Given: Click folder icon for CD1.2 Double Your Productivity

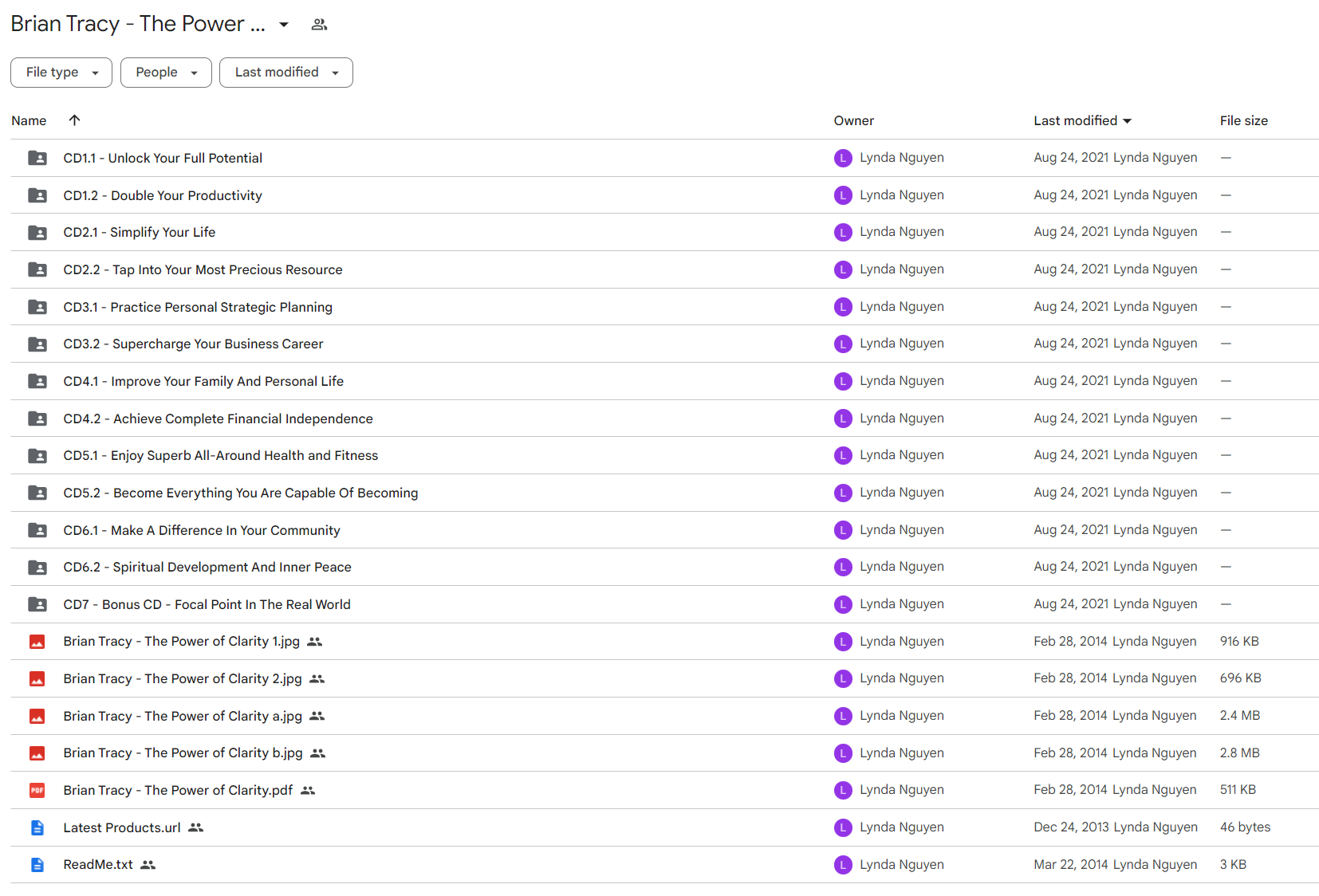Looking at the screenshot, I should [37, 195].
